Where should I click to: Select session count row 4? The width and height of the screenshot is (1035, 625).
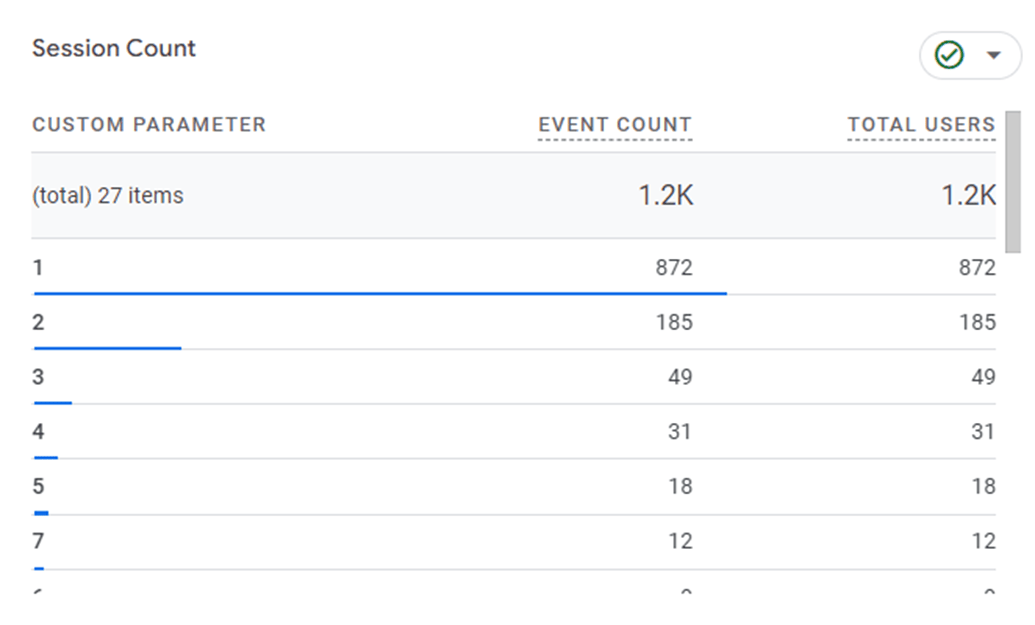point(38,432)
